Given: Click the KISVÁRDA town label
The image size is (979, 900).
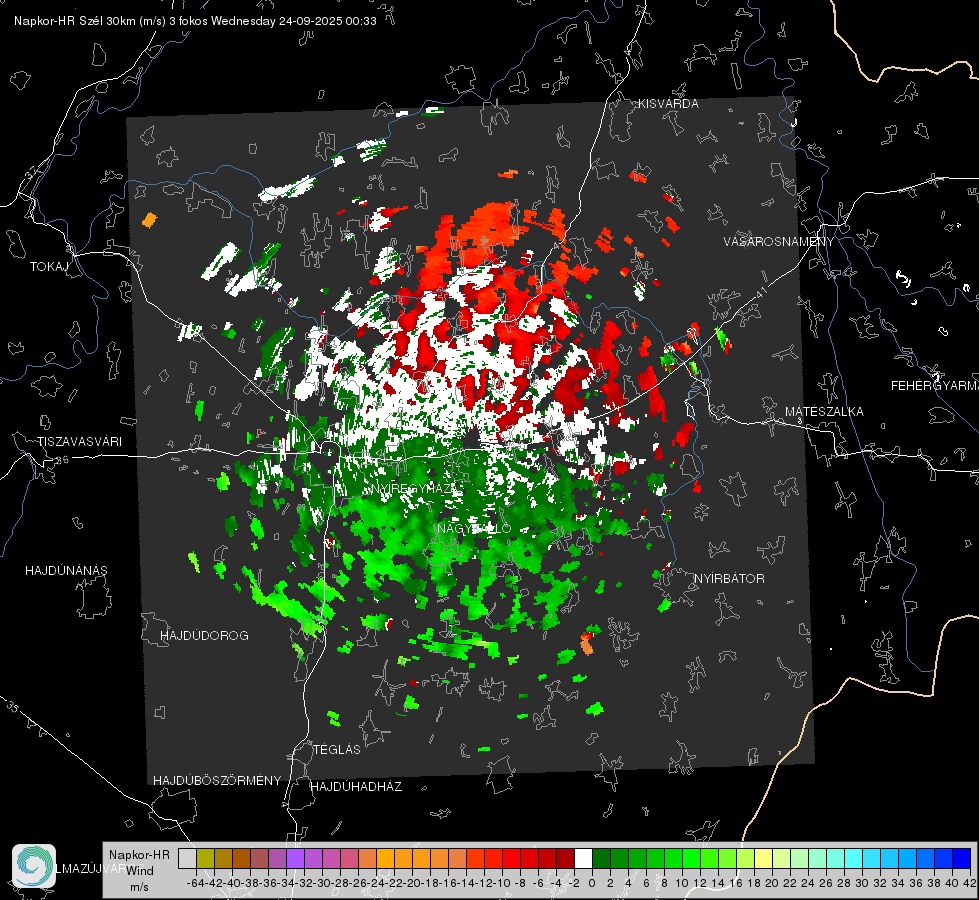Looking at the screenshot, I should tap(668, 104).
